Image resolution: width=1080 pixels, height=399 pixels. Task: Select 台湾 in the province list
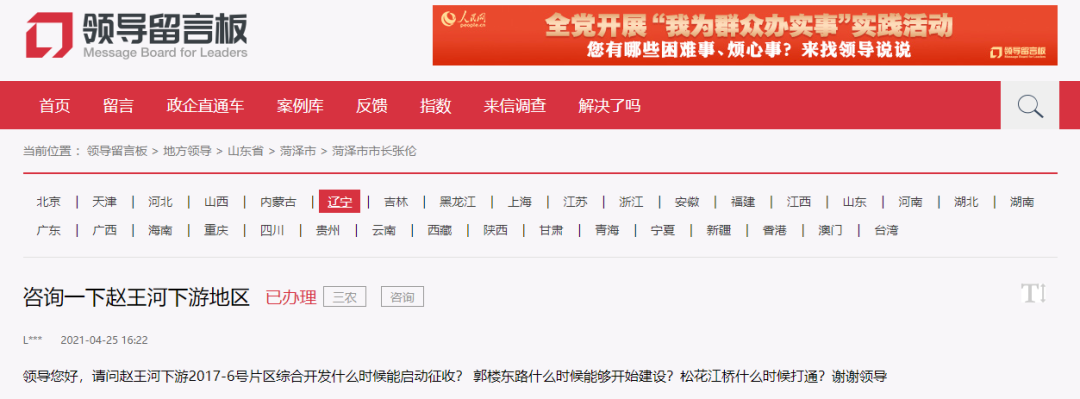coord(886,230)
